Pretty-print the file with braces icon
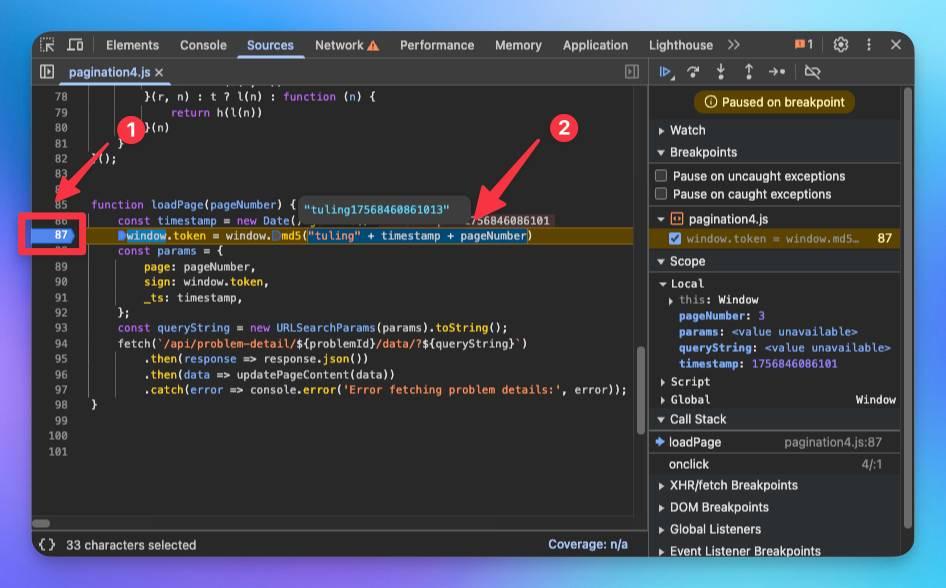 47,545
